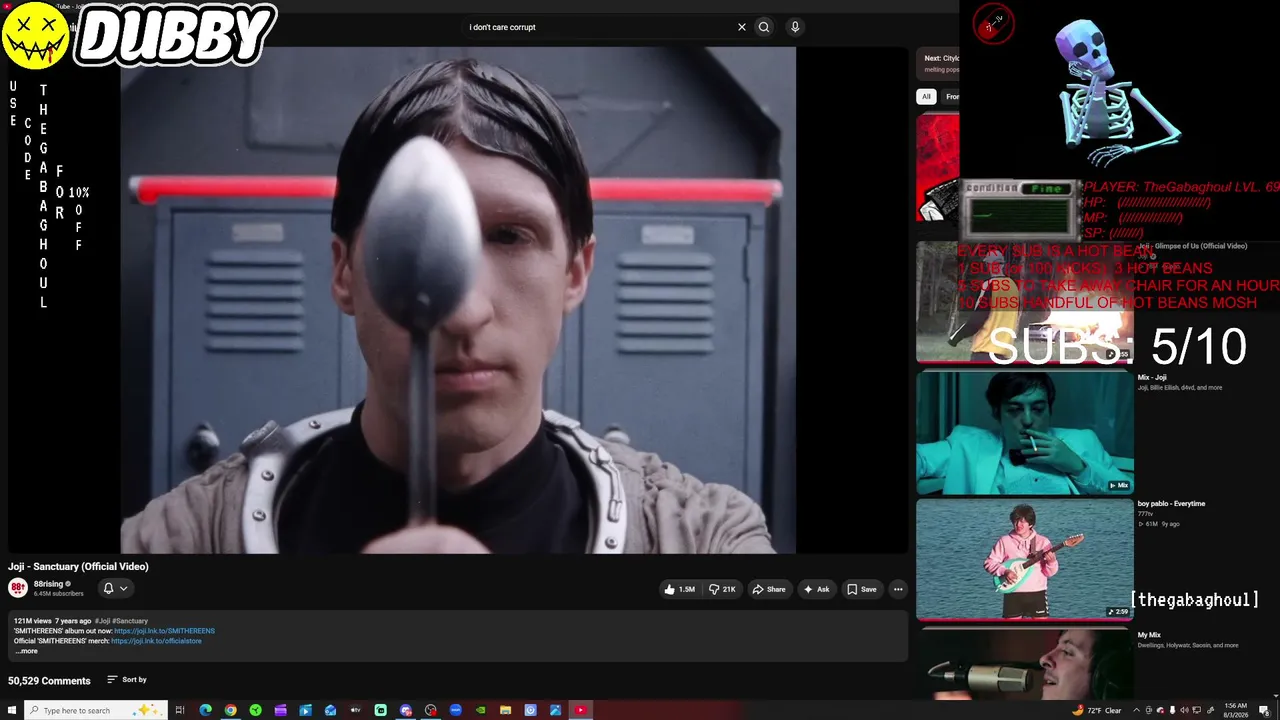Dislike the video showing 21K
1280x720 pixels.
click(722, 589)
